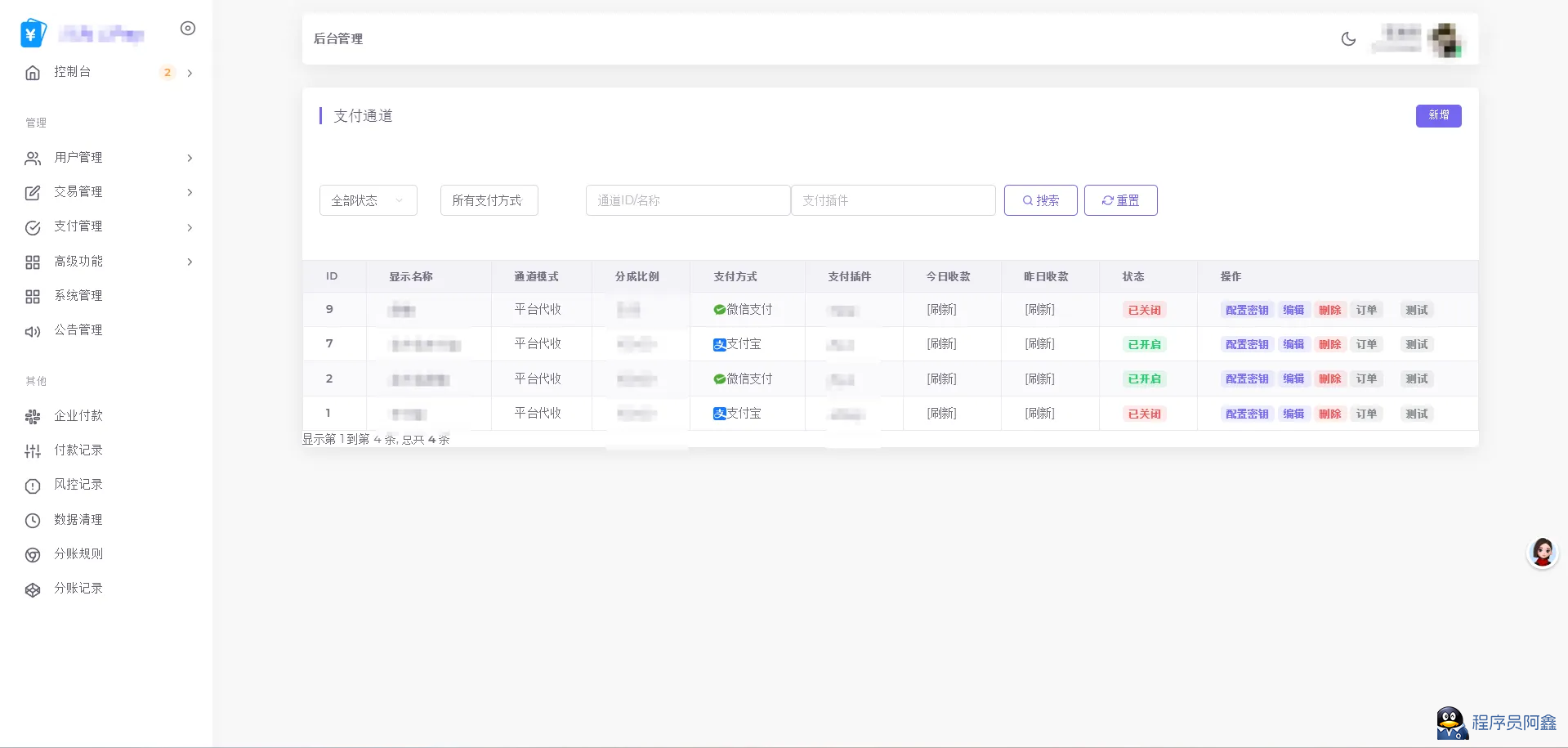
Task: Go to 数据清理 clock icon item
Action: coord(33,521)
